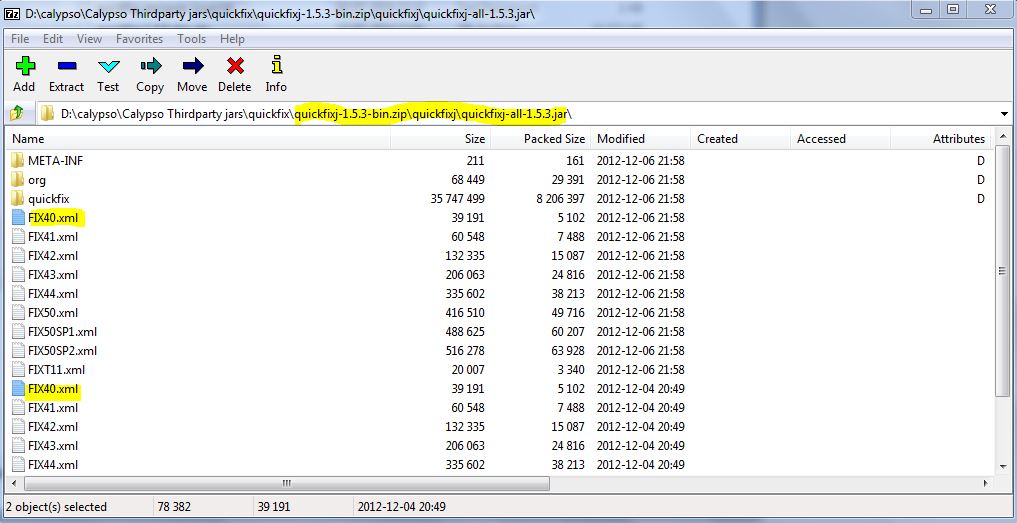The width and height of the screenshot is (1017, 523).
Task: Select FIX41.xml dated 2012-12-04
Action: 53,408
